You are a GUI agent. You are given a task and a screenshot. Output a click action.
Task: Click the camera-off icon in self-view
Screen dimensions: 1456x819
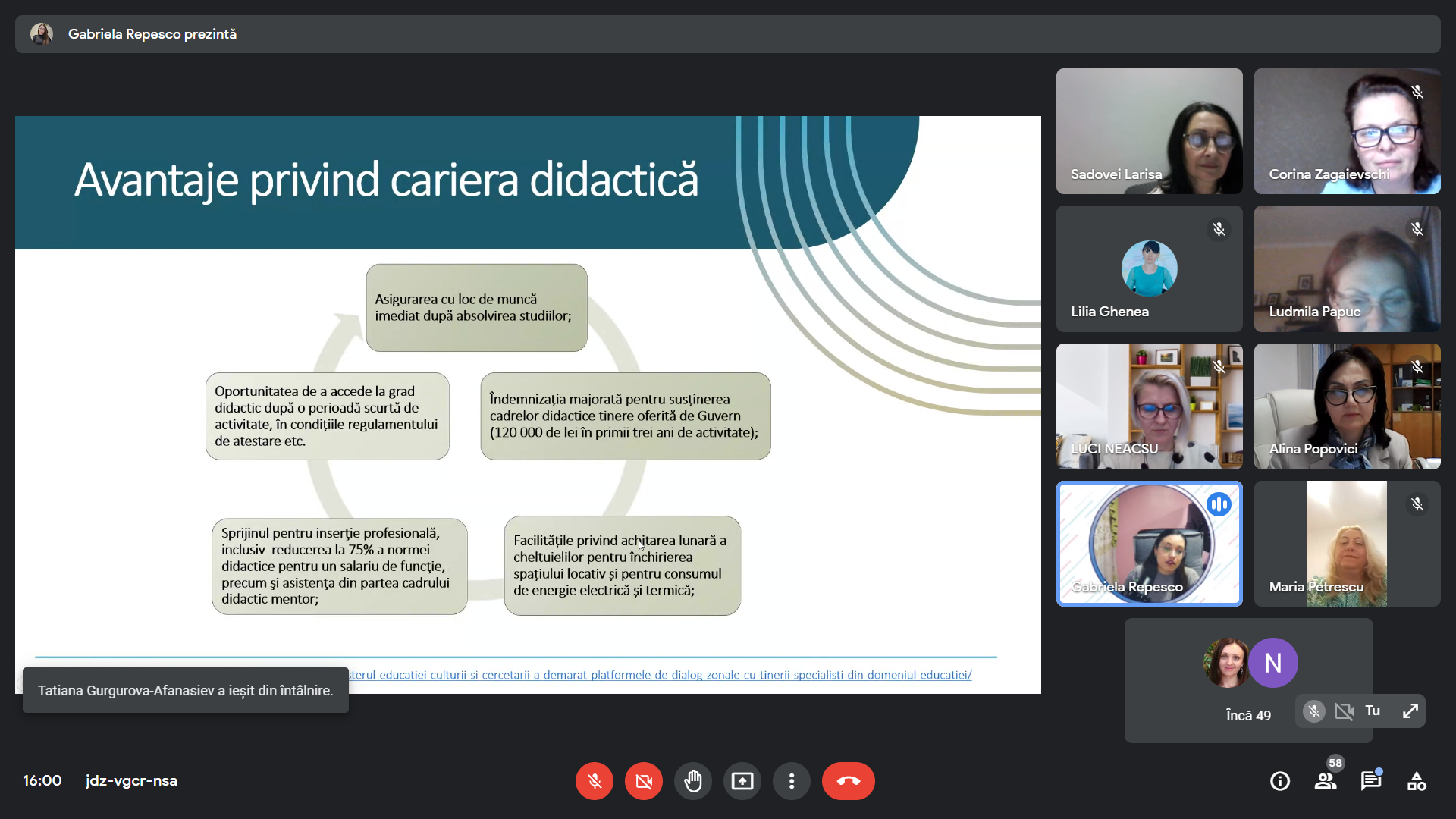click(x=1345, y=711)
